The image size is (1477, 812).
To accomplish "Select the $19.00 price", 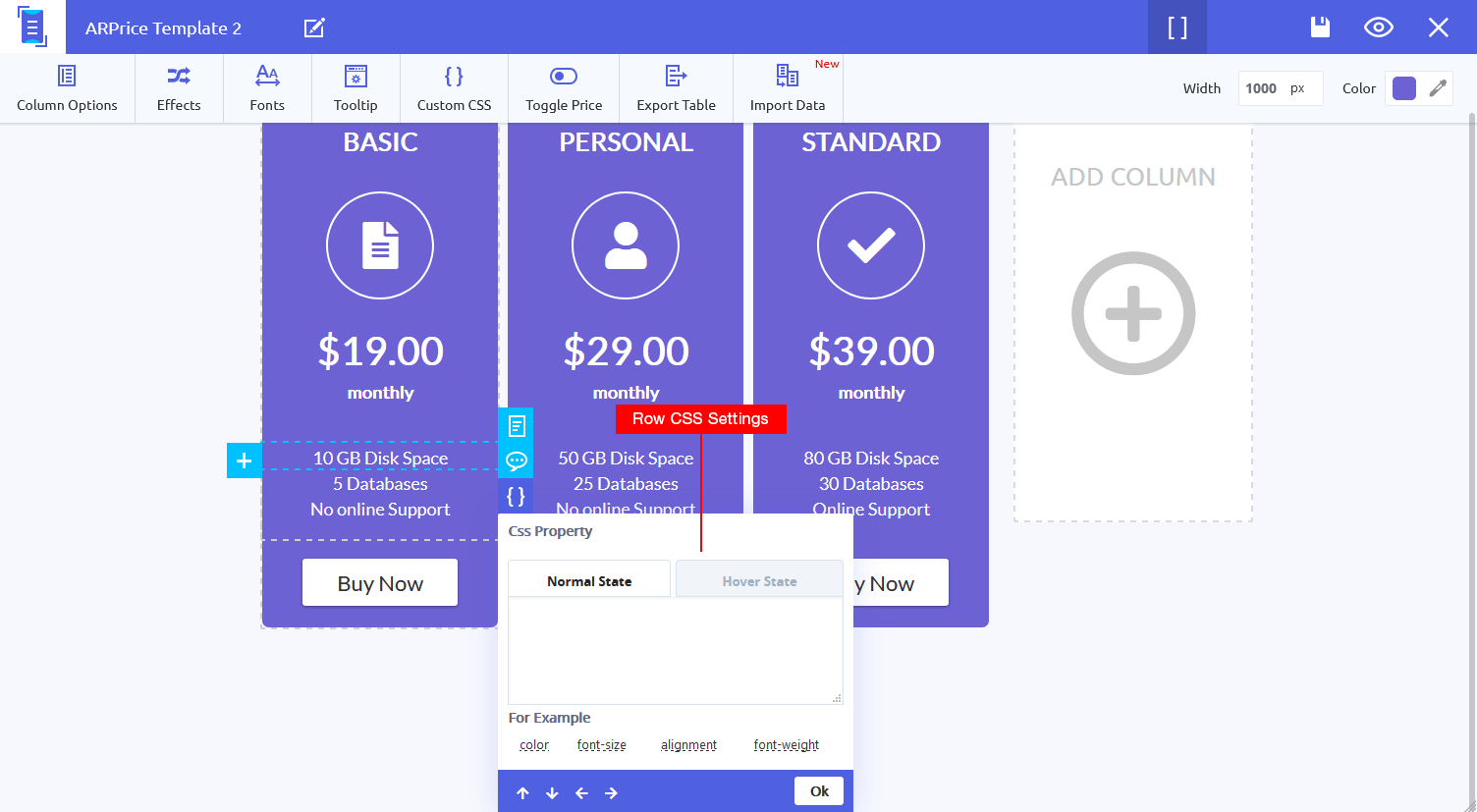I will pos(380,352).
